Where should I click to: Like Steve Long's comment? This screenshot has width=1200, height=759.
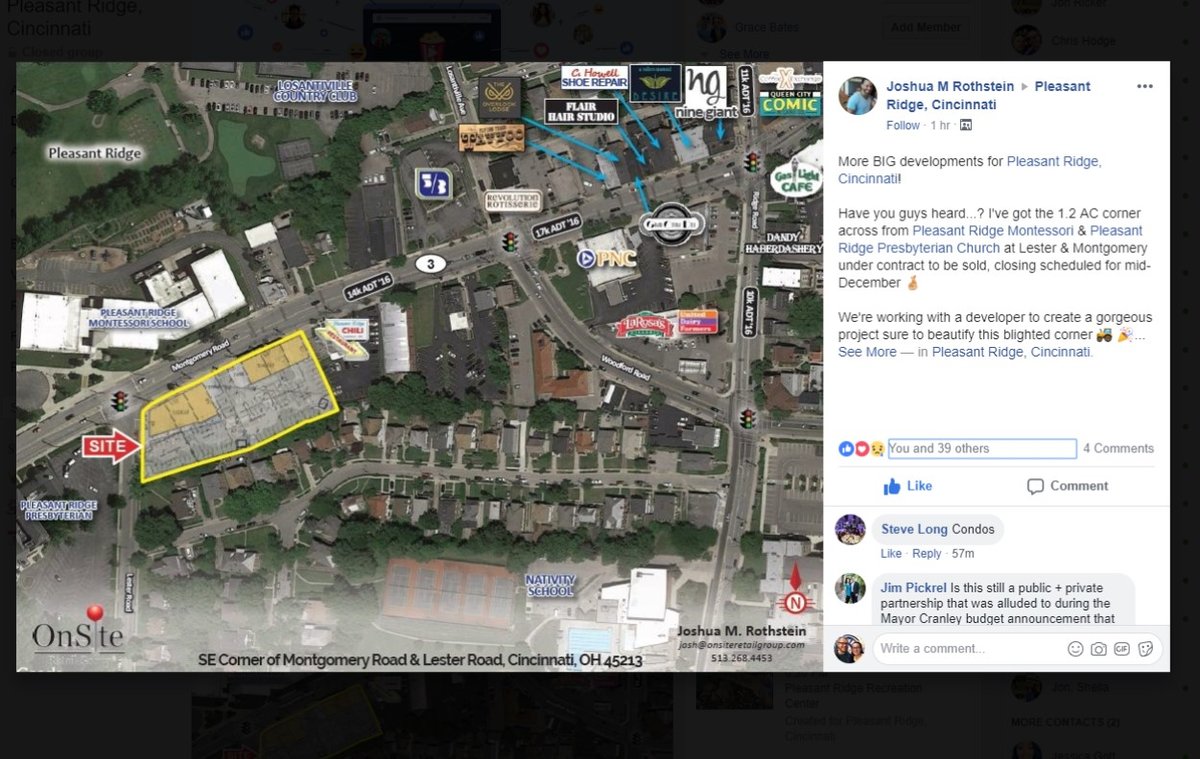(891, 554)
